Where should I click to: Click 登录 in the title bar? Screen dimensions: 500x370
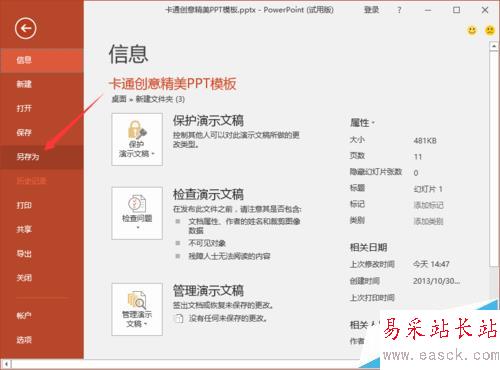[371, 10]
